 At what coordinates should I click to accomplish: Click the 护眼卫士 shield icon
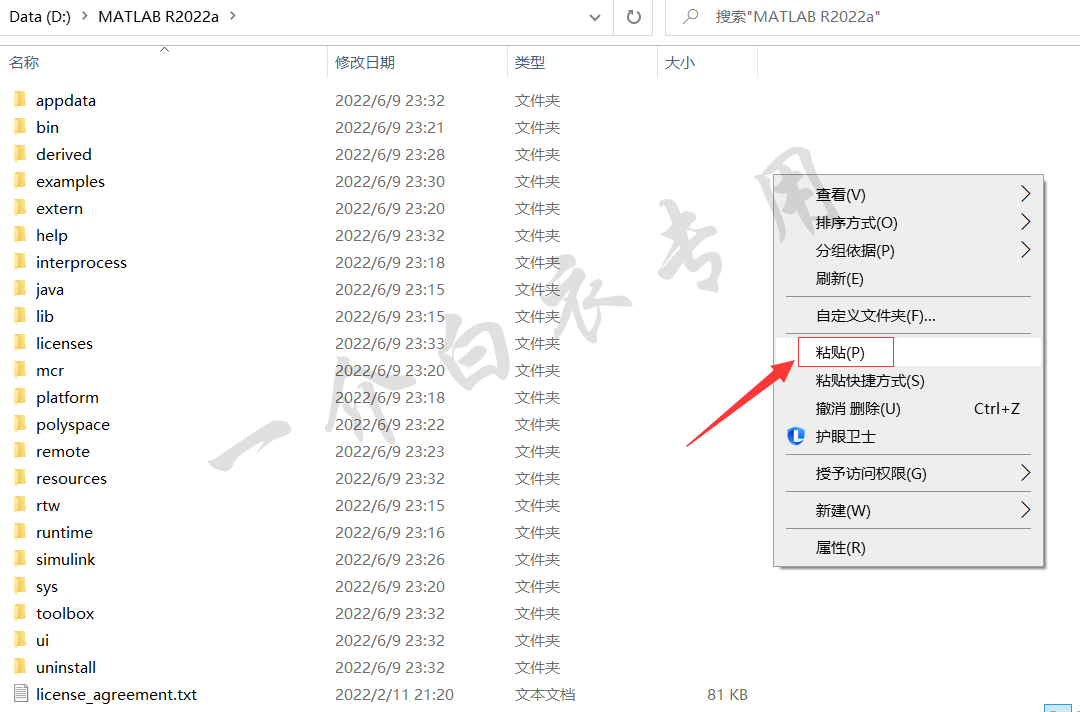click(796, 436)
